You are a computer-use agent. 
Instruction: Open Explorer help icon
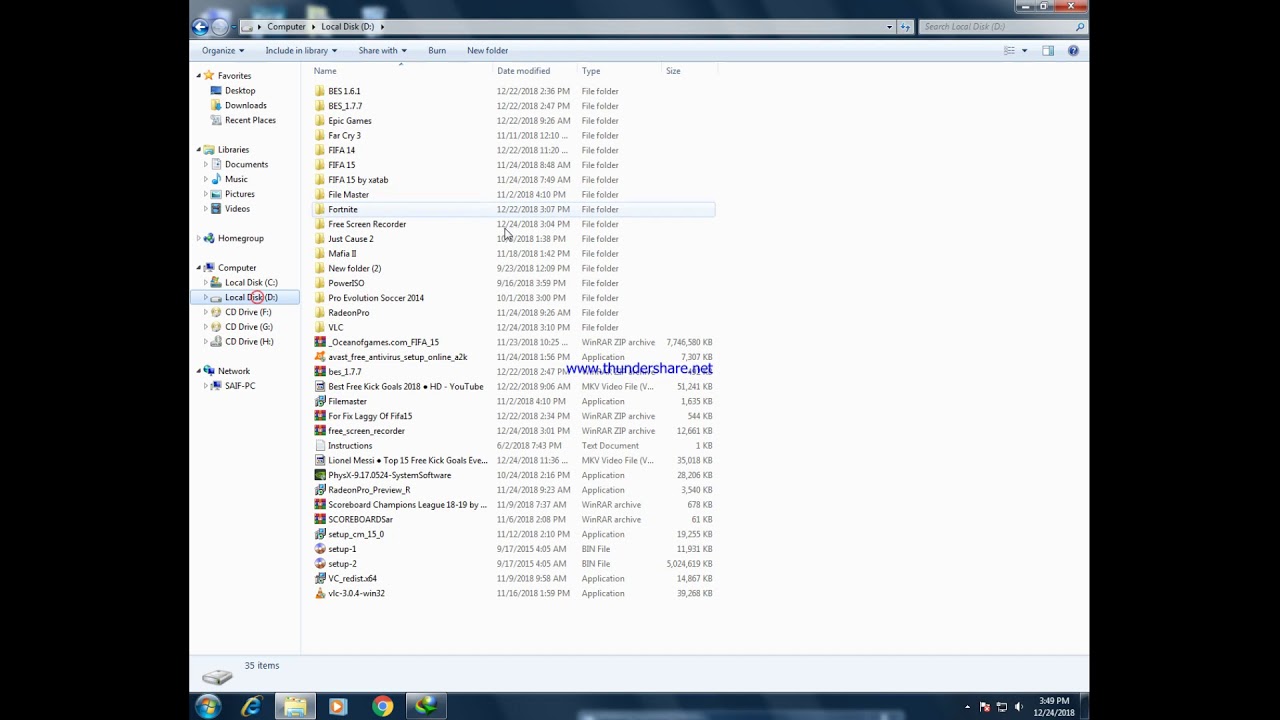click(1073, 50)
